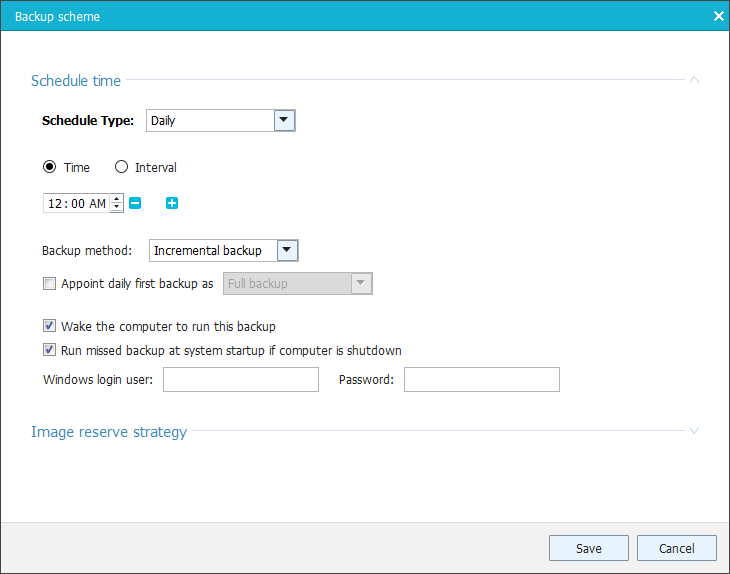Increase time with the spinner up arrow
This screenshot has width=730, height=574.
(x=117, y=199)
